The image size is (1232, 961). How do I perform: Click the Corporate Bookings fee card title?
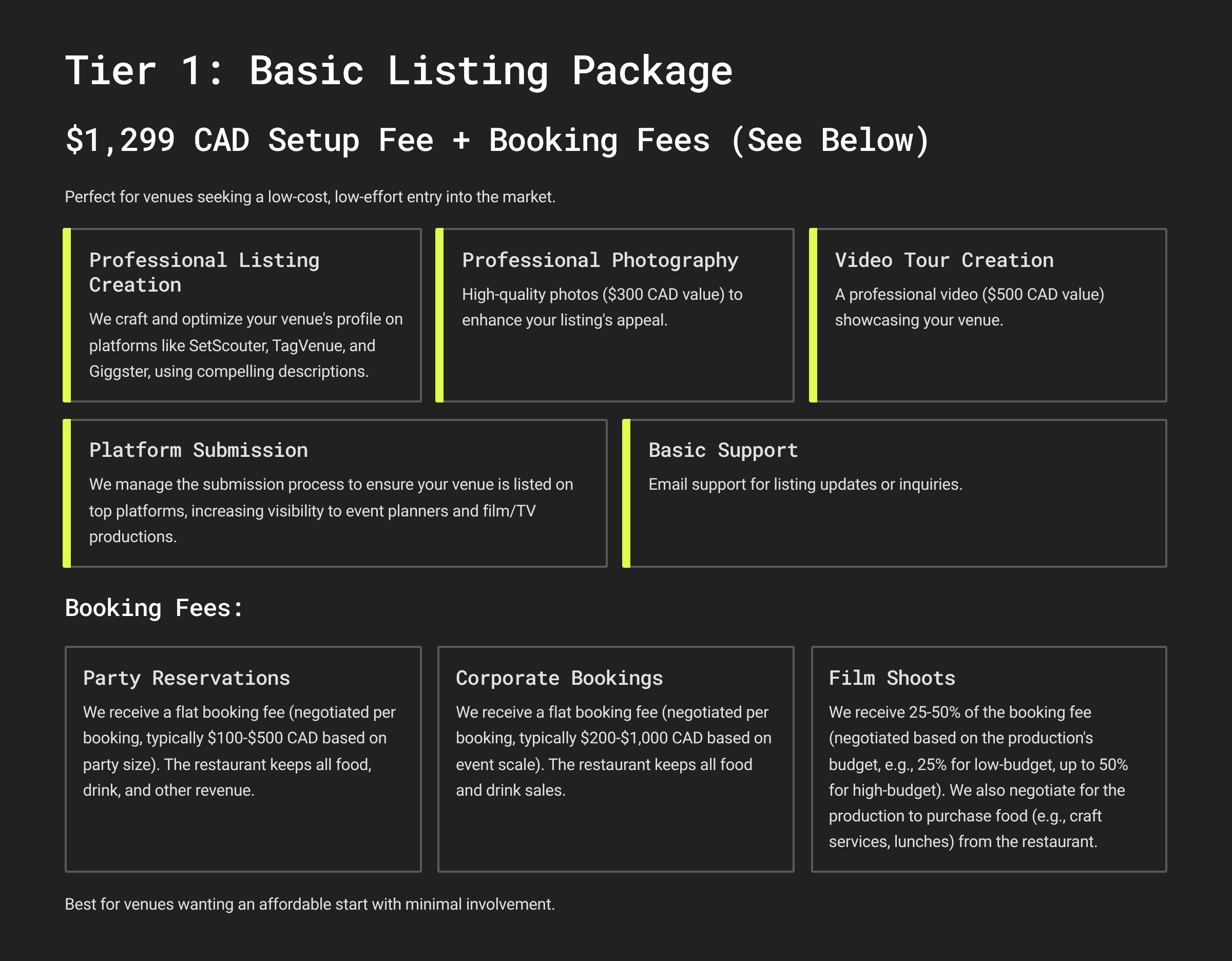(x=559, y=678)
